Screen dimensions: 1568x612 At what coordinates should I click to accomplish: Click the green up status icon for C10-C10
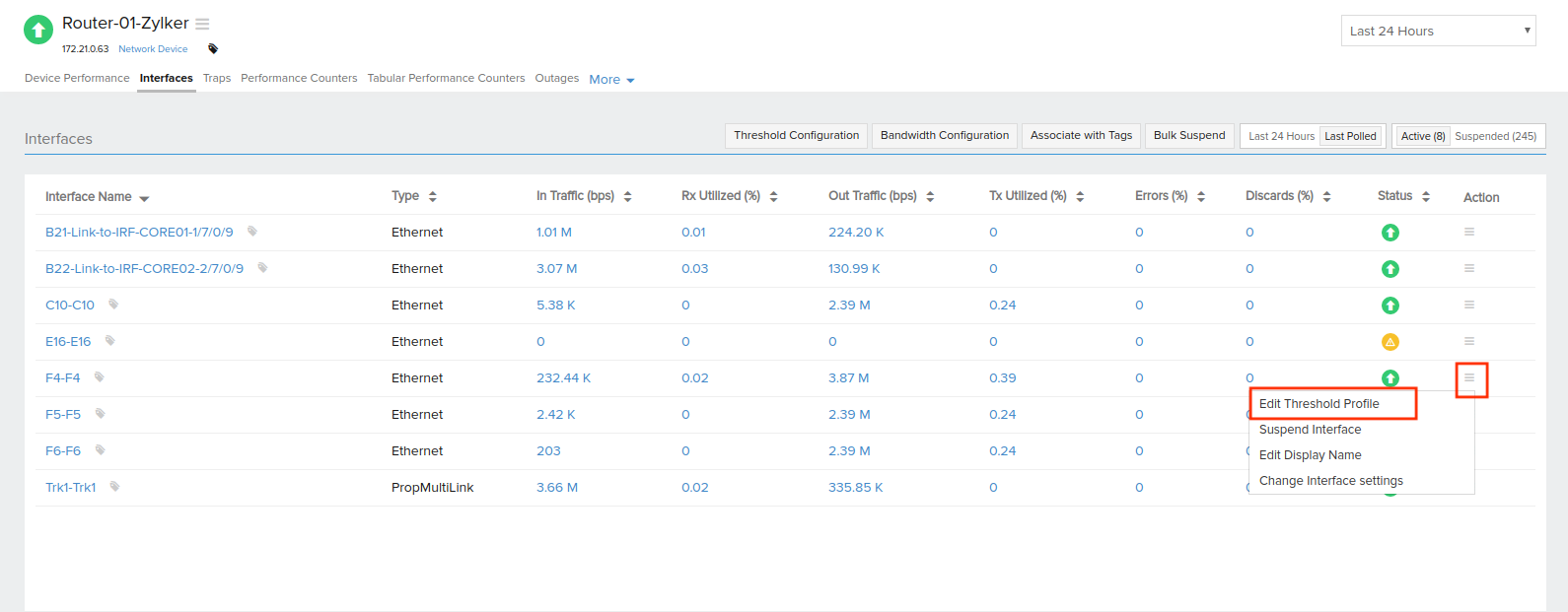point(1390,306)
